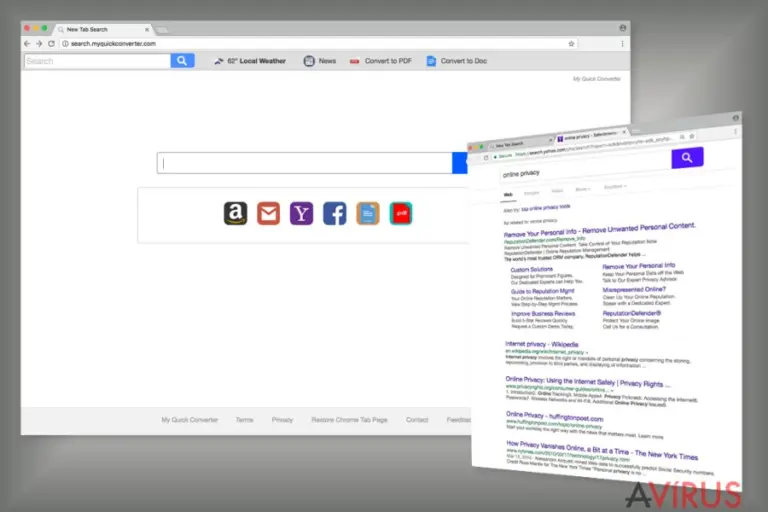Open the red mail envelope shortcut
Viewport: 768px width, 512px height.
click(x=268, y=213)
